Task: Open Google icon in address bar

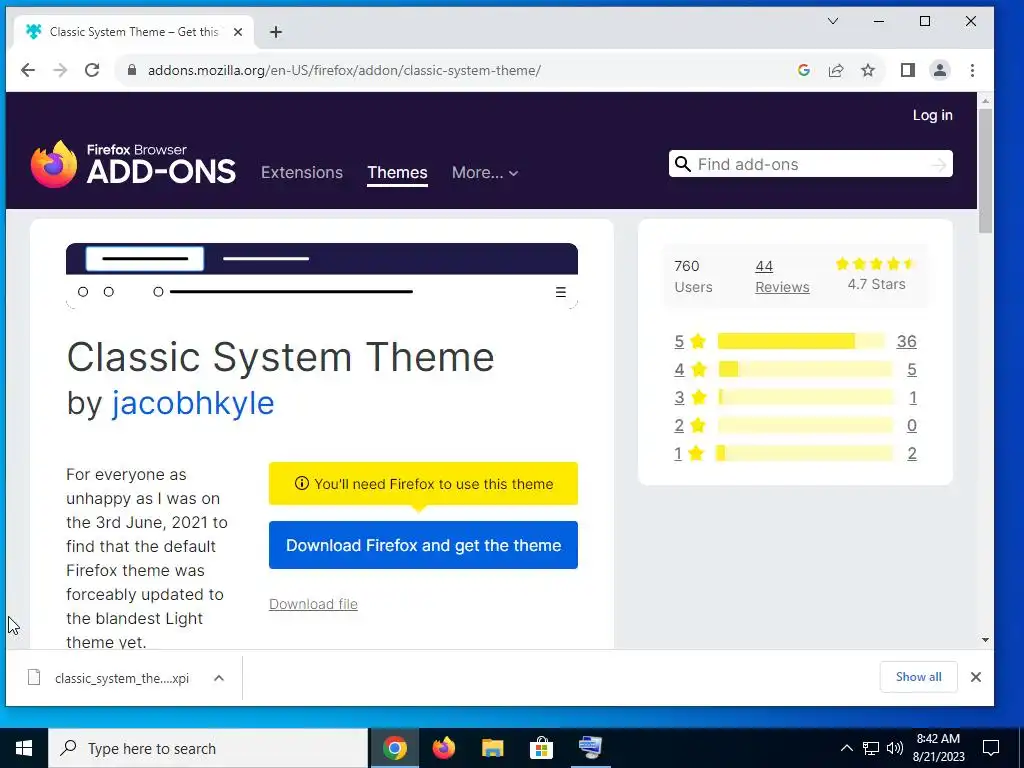Action: 804,70
